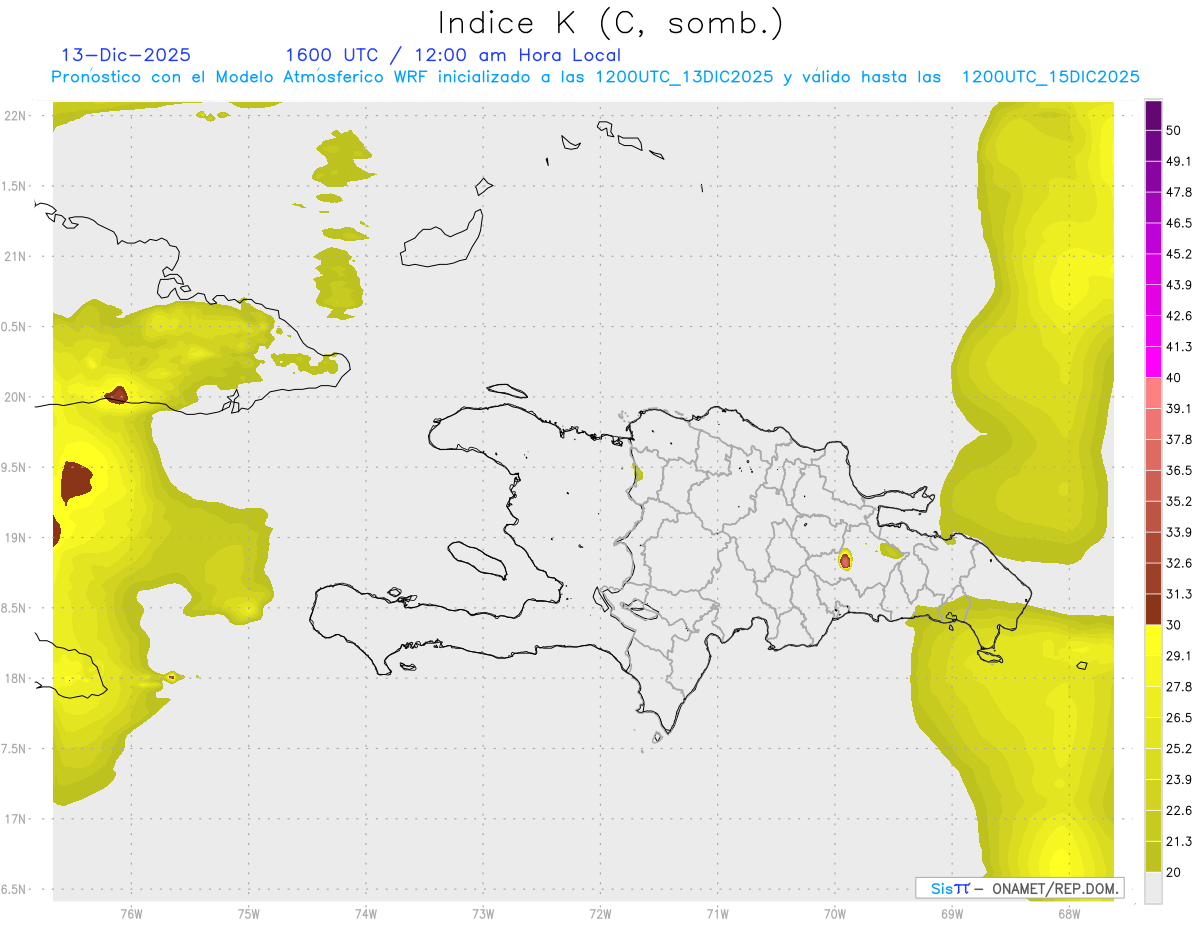
Task: Click the colorbar value '29.1'
Action: [1179, 655]
